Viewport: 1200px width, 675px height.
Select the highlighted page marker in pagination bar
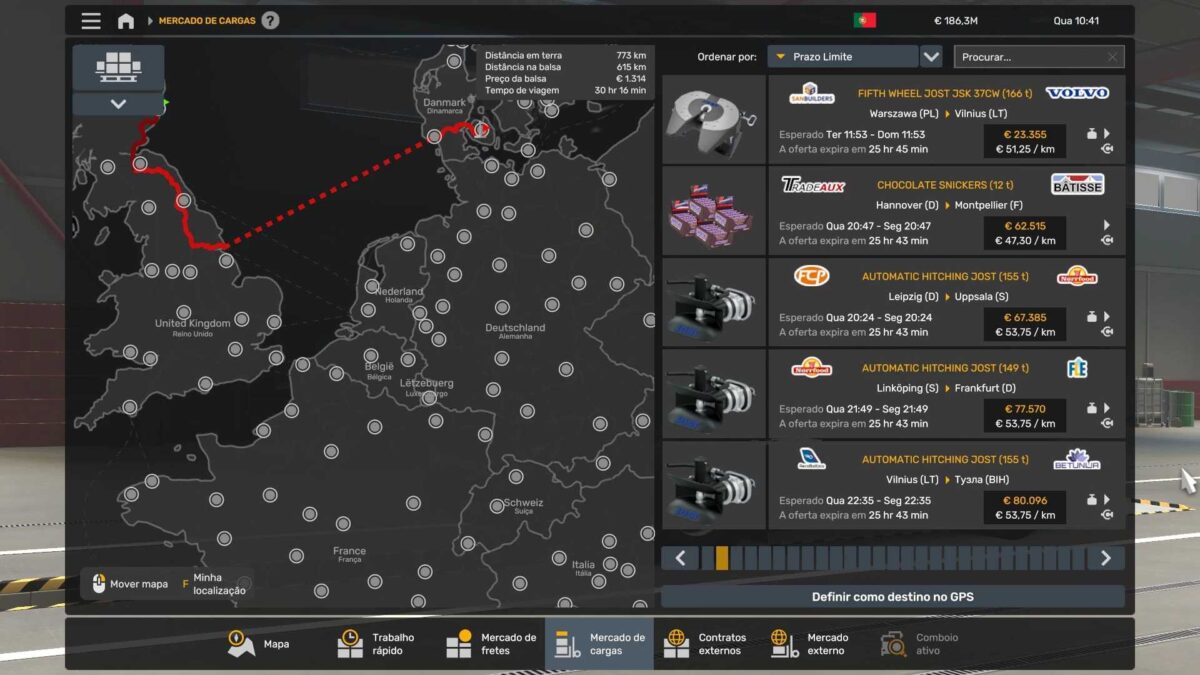pos(722,558)
